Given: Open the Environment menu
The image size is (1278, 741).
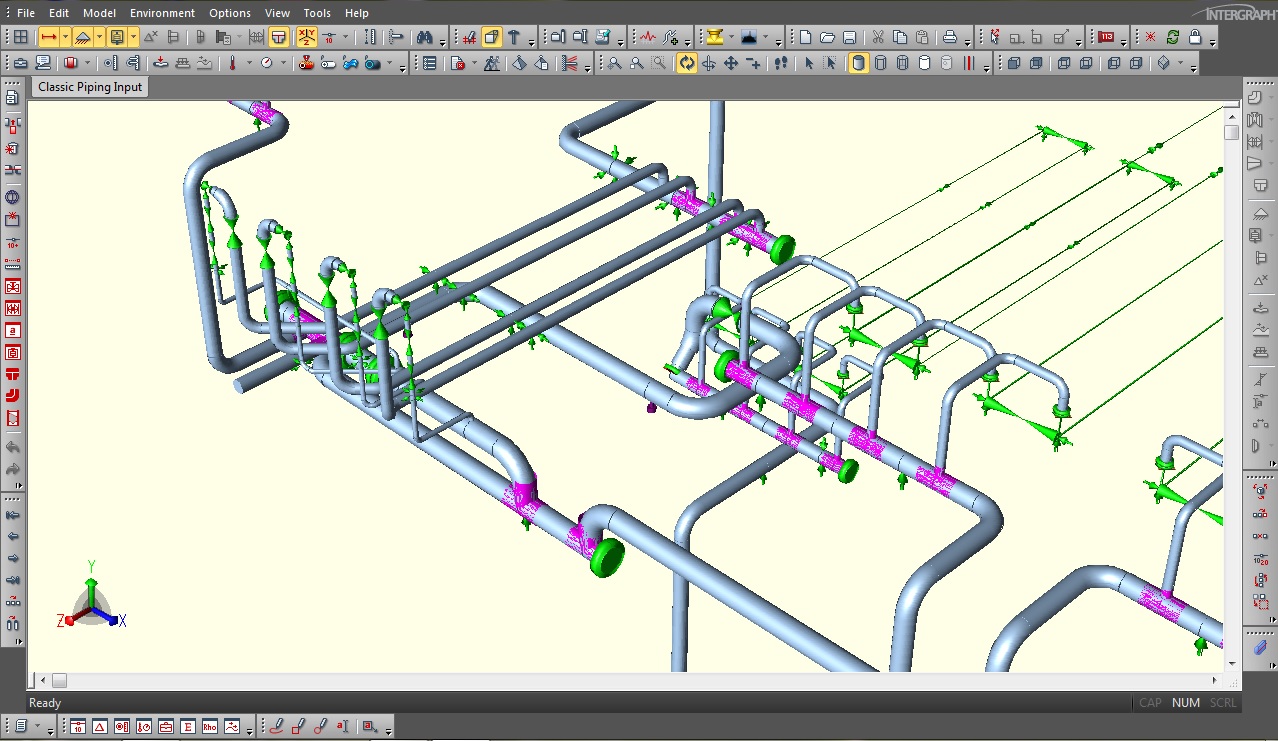Looking at the screenshot, I should [162, 13].
